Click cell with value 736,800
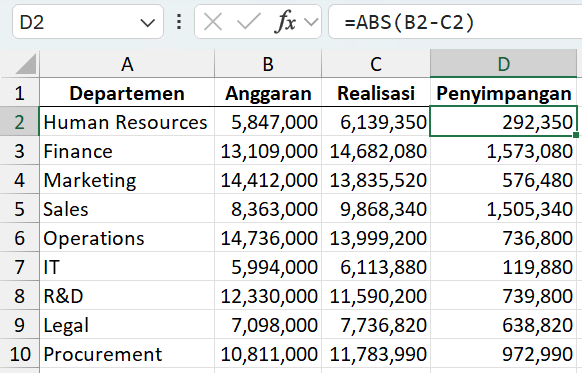582x373 pixels. pyautogui.click(x=503, y=238)
